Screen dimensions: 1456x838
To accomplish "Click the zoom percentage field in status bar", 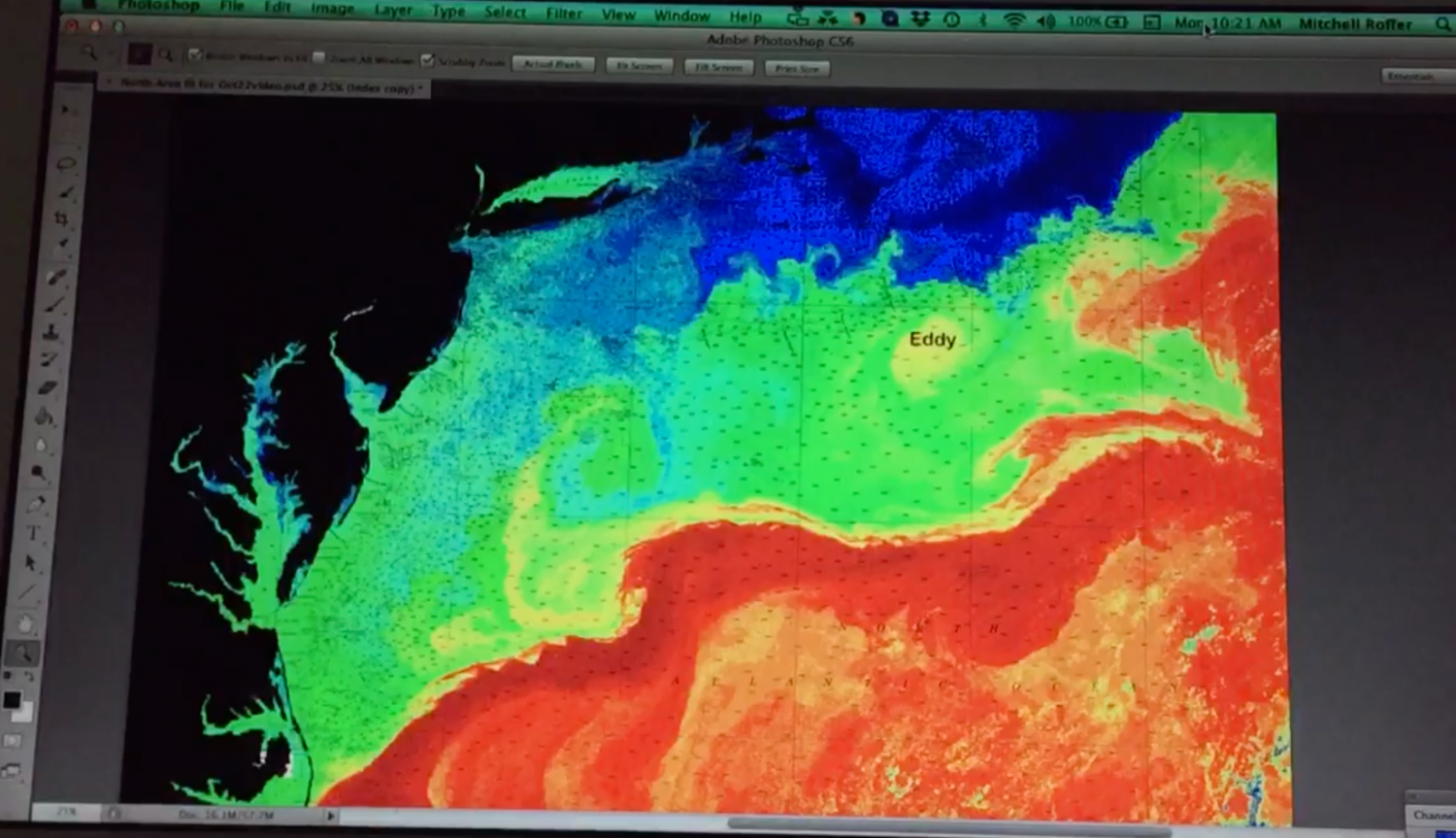I will 66,812.
